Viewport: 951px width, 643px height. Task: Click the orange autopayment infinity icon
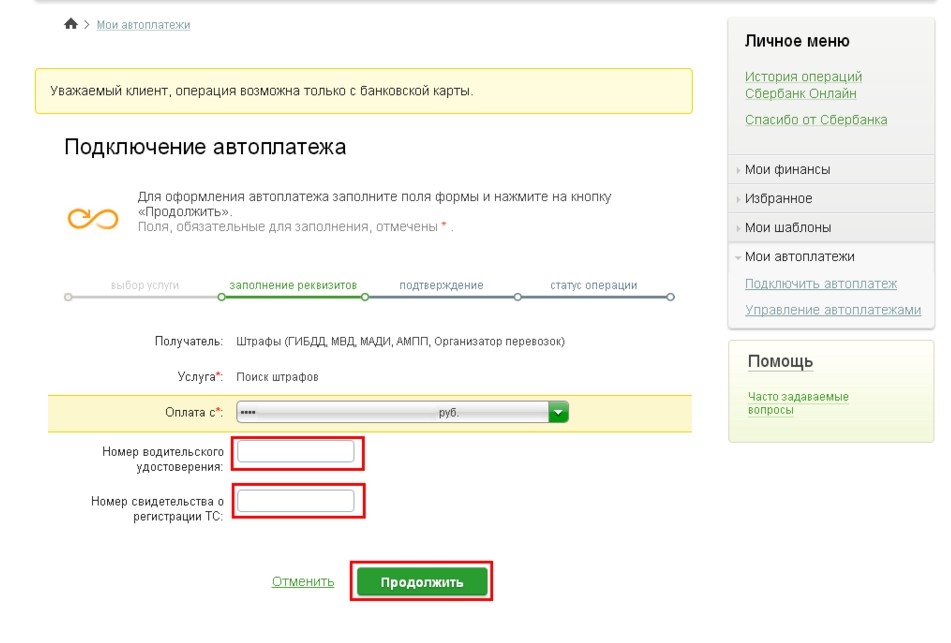[x=93, y=218]
